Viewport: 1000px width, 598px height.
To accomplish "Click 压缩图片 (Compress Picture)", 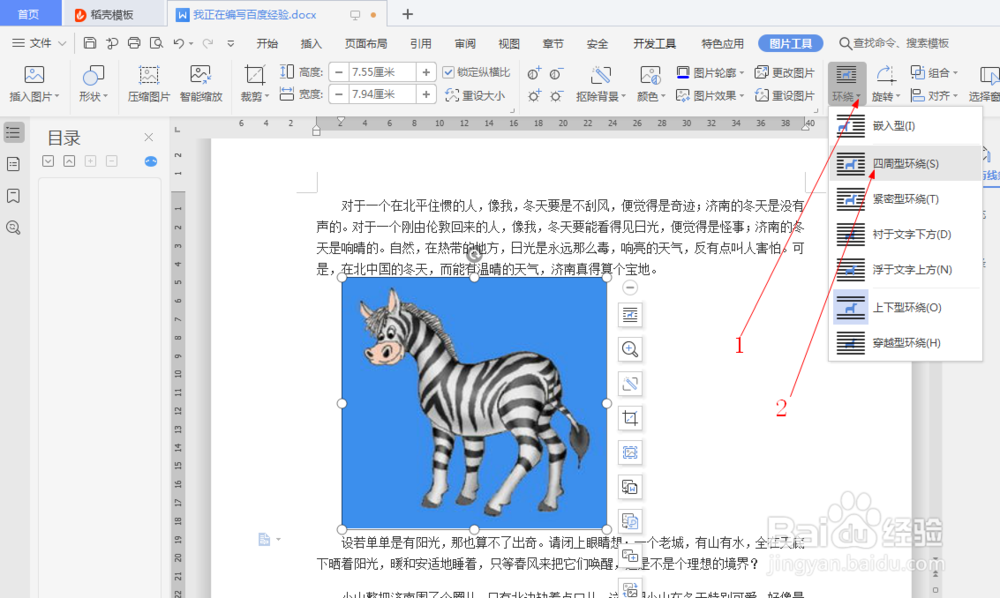I will click(149, 84).
